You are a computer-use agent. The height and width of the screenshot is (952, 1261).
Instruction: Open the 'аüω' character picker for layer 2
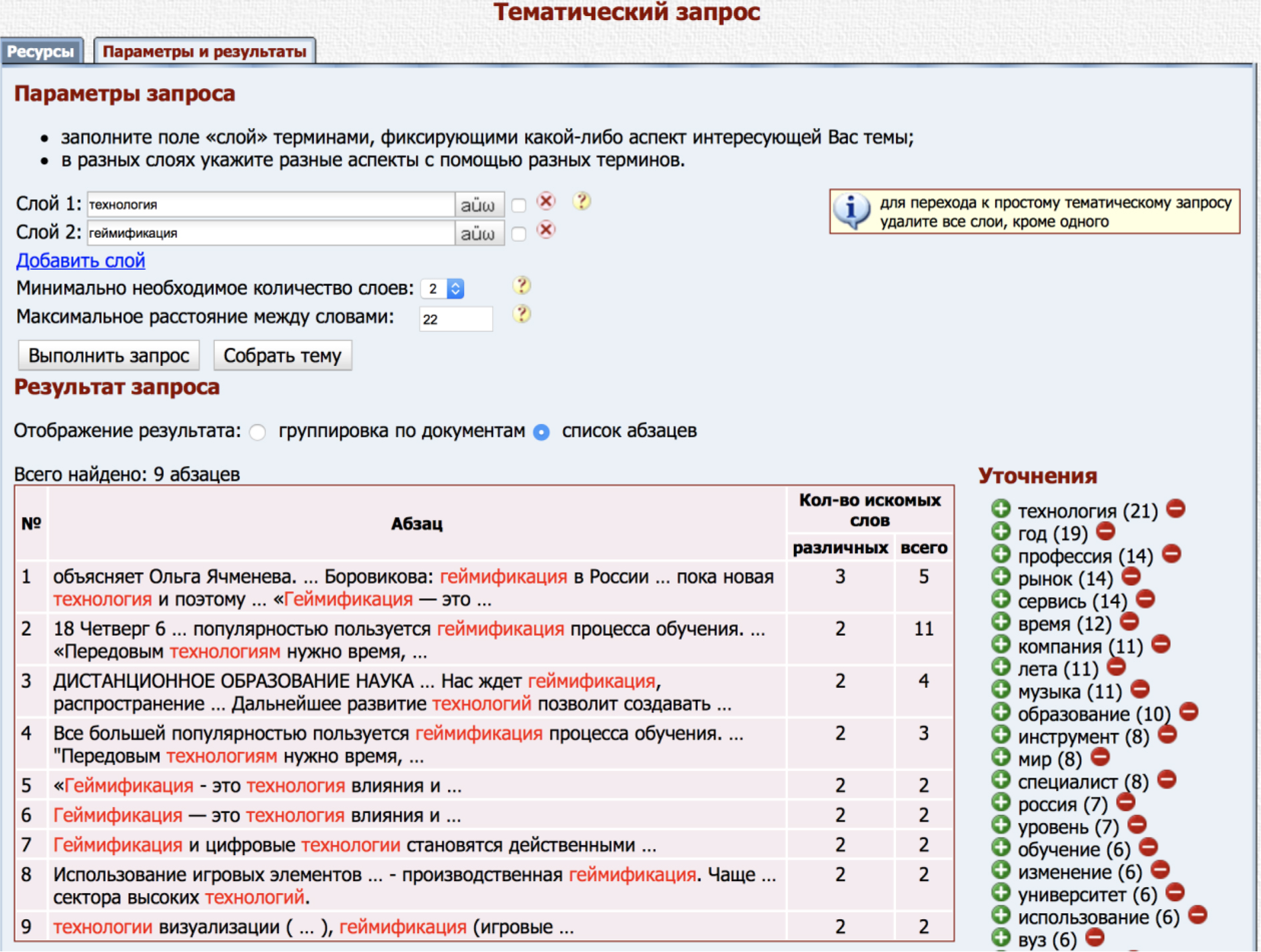pyautogui.click(x=479, y=234)
